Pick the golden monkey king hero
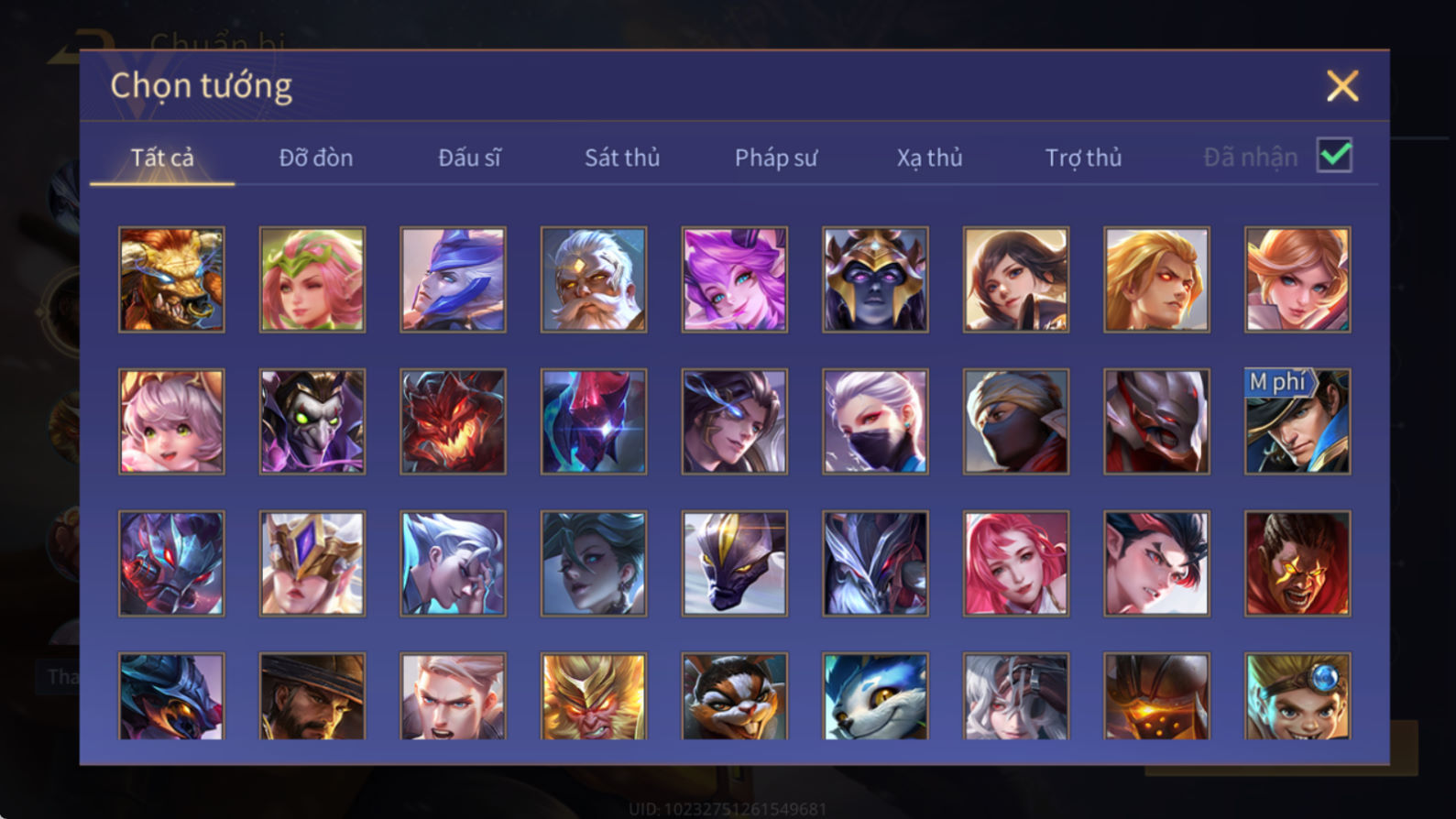 [x=594, y=696]
